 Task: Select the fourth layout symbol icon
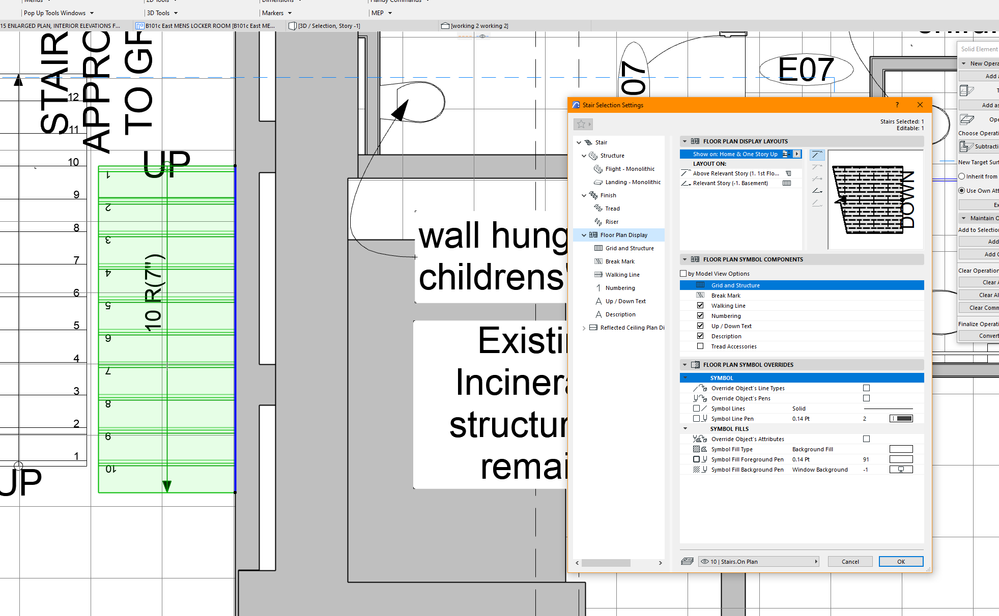tap(816, 191)
